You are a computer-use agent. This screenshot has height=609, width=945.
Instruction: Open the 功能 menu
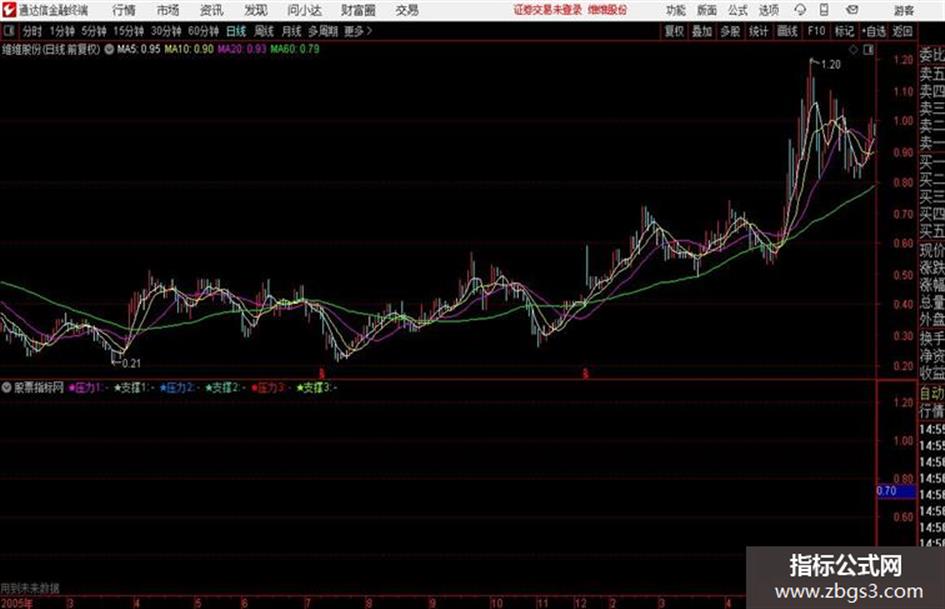tap(676, 10)
